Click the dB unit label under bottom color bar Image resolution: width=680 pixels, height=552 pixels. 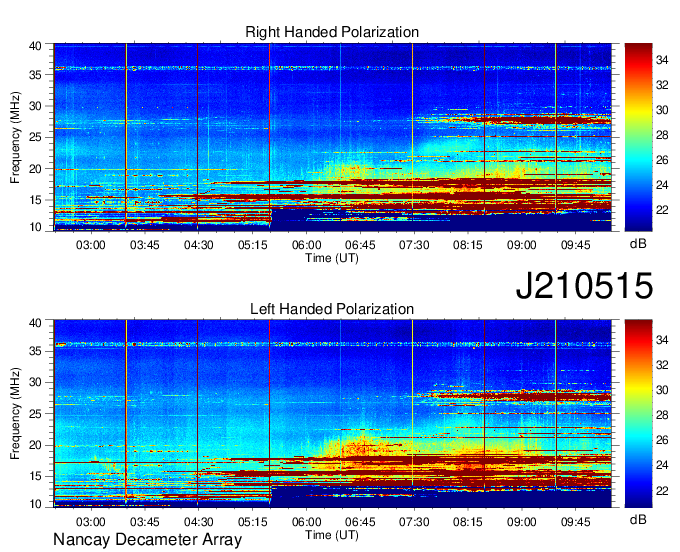(x=638, y=519)
